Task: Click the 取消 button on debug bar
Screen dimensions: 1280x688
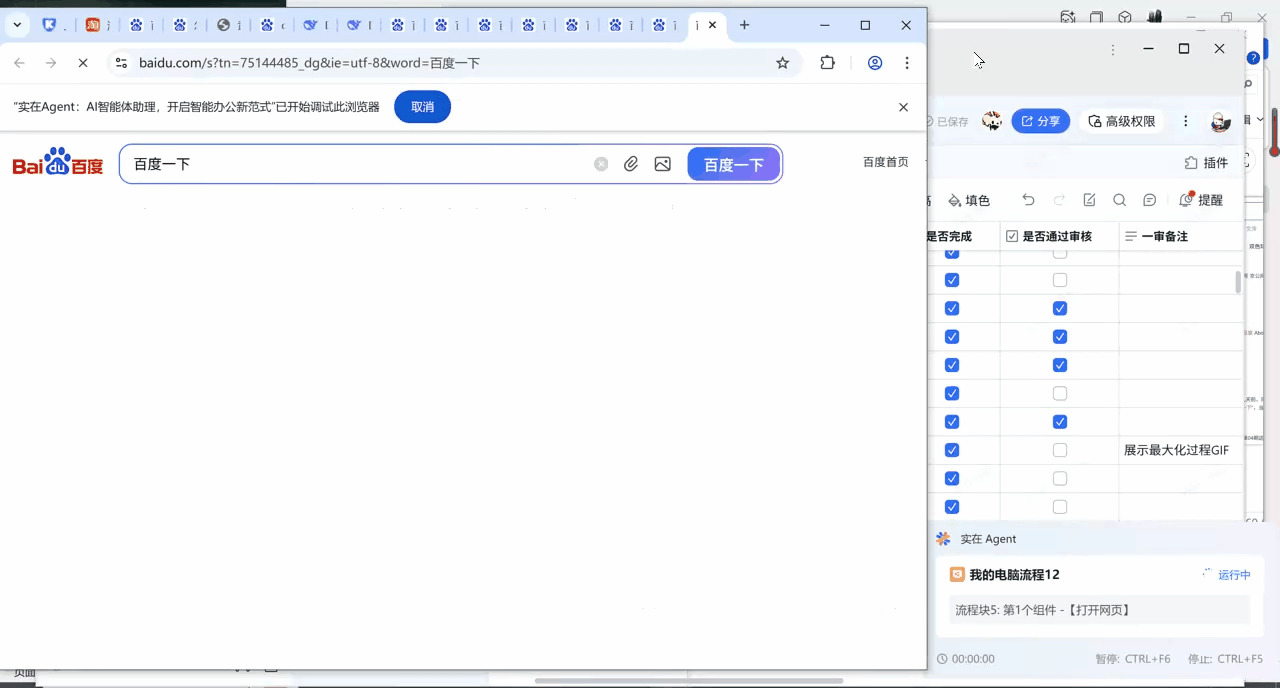Action: 422,107
